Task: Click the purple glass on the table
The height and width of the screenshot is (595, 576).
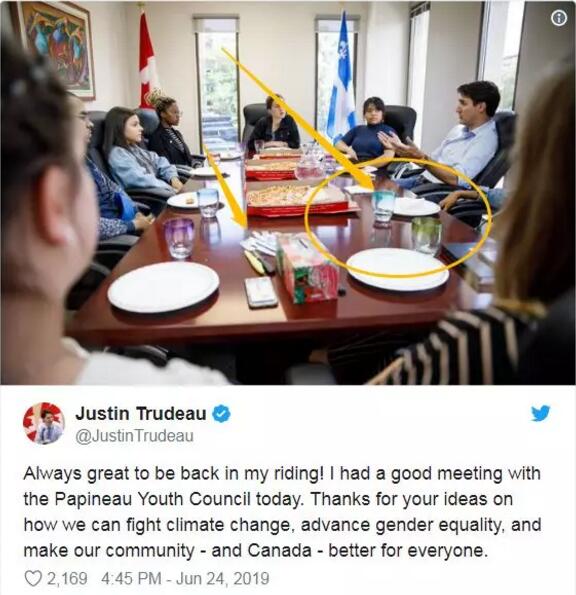Action: point(179,238)
